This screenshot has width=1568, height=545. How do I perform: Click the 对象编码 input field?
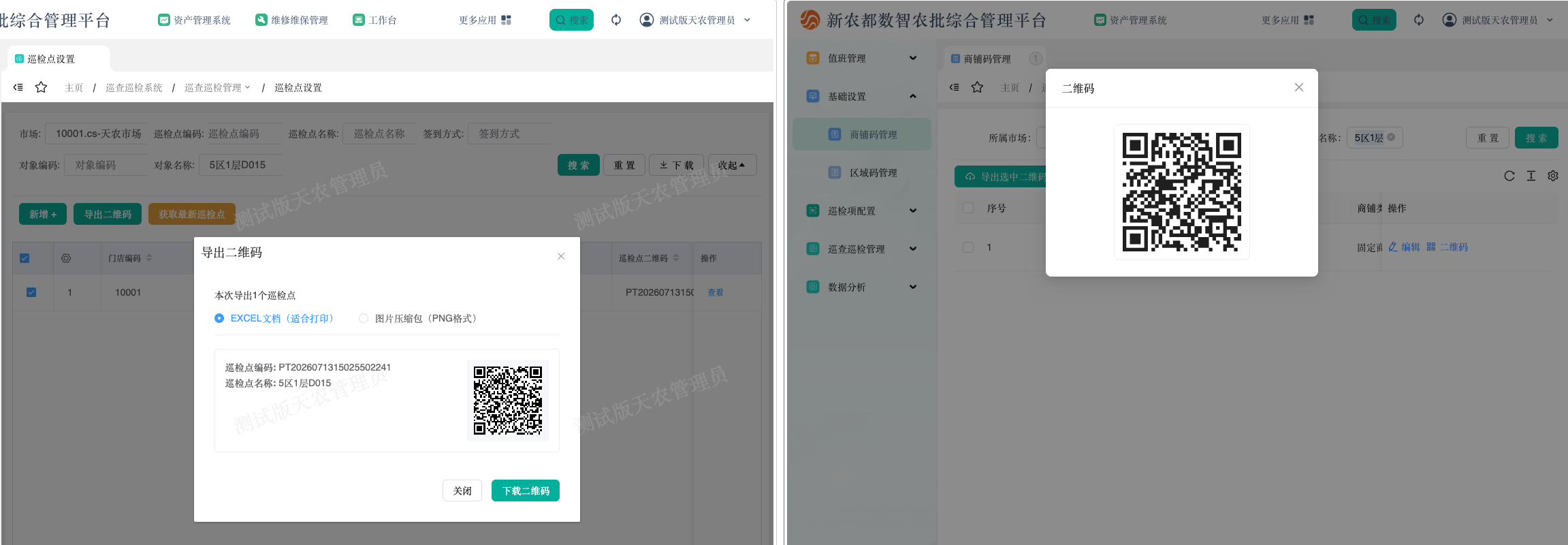(x=106, y=165)
